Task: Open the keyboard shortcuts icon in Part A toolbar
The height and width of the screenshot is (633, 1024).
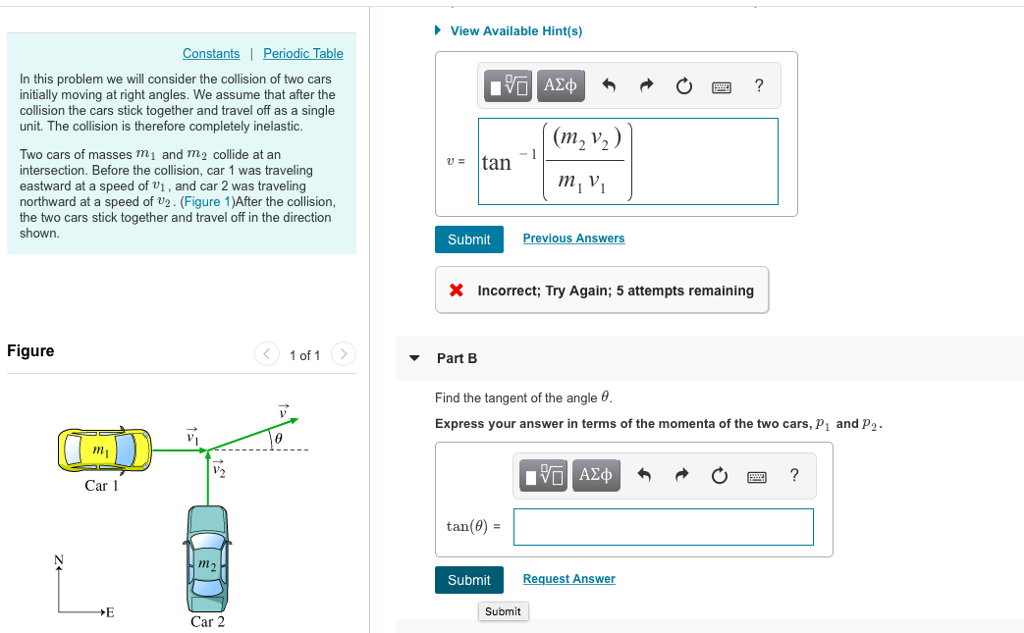Action: 722,86
